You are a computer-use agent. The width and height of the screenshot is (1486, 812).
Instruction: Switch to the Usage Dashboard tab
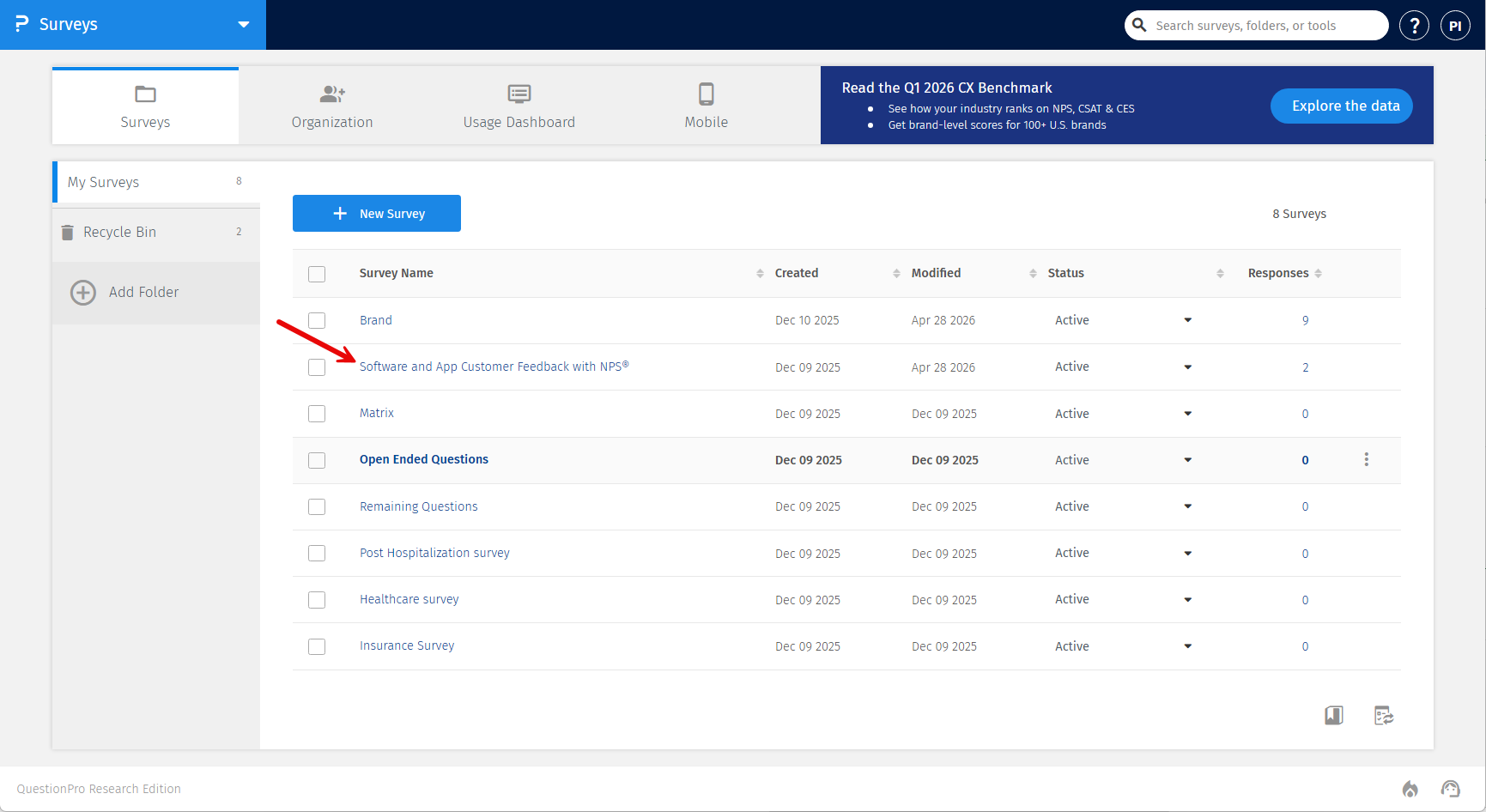point(519,106)
